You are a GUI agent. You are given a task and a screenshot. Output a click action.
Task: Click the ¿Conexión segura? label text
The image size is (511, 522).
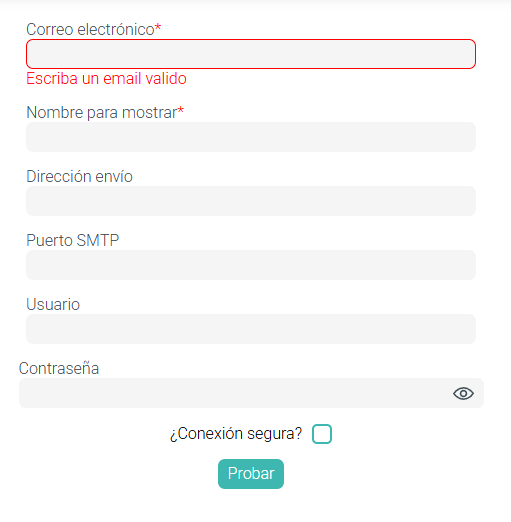point(236,434)
